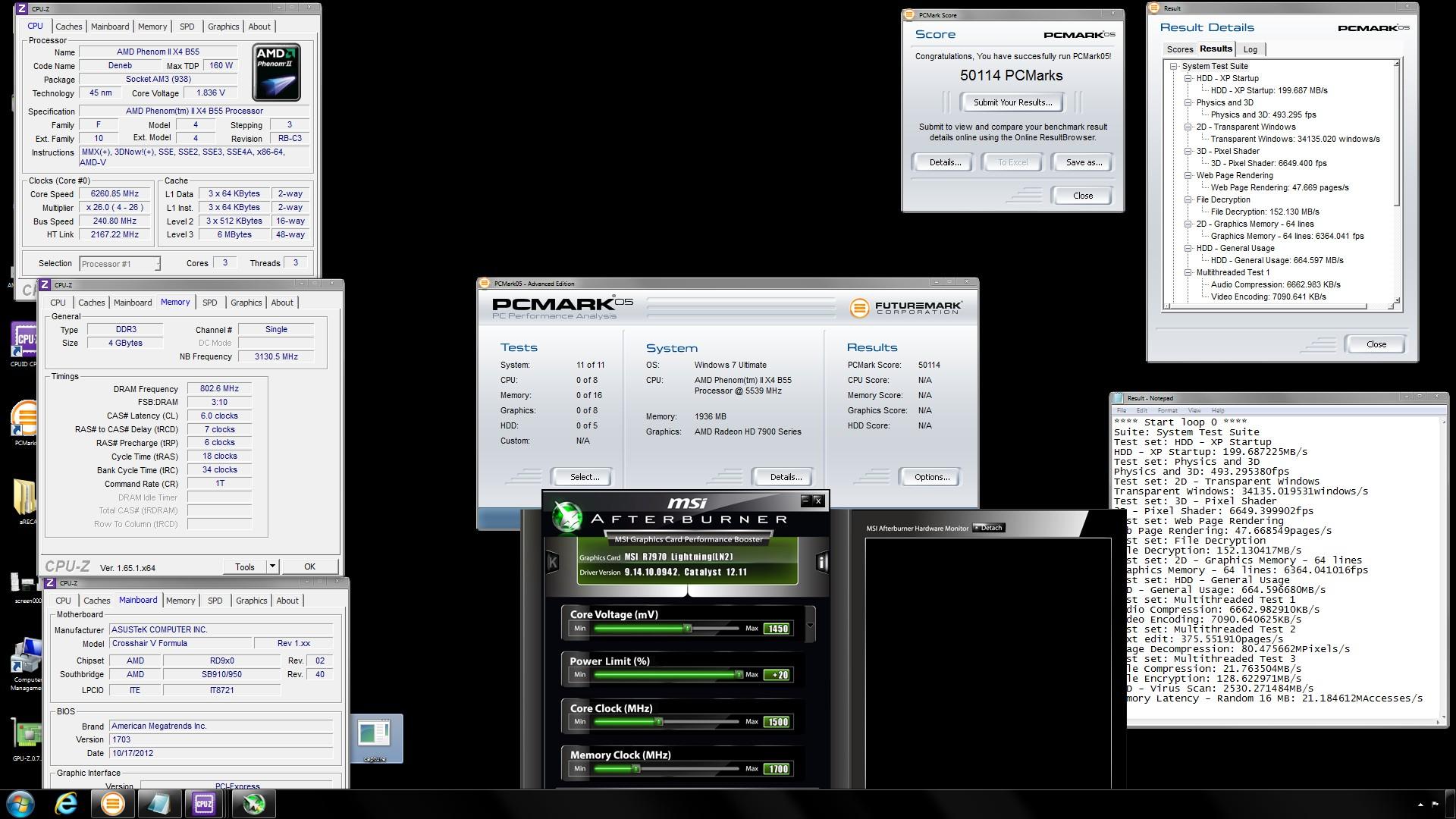Click Core Voltage slider handle in Afterburner
1456x819 pixels.
coord(688,629)
